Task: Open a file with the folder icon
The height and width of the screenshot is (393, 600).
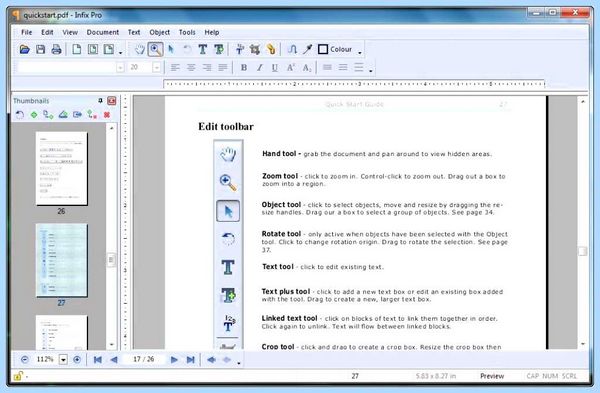Action: click(24, 49)
